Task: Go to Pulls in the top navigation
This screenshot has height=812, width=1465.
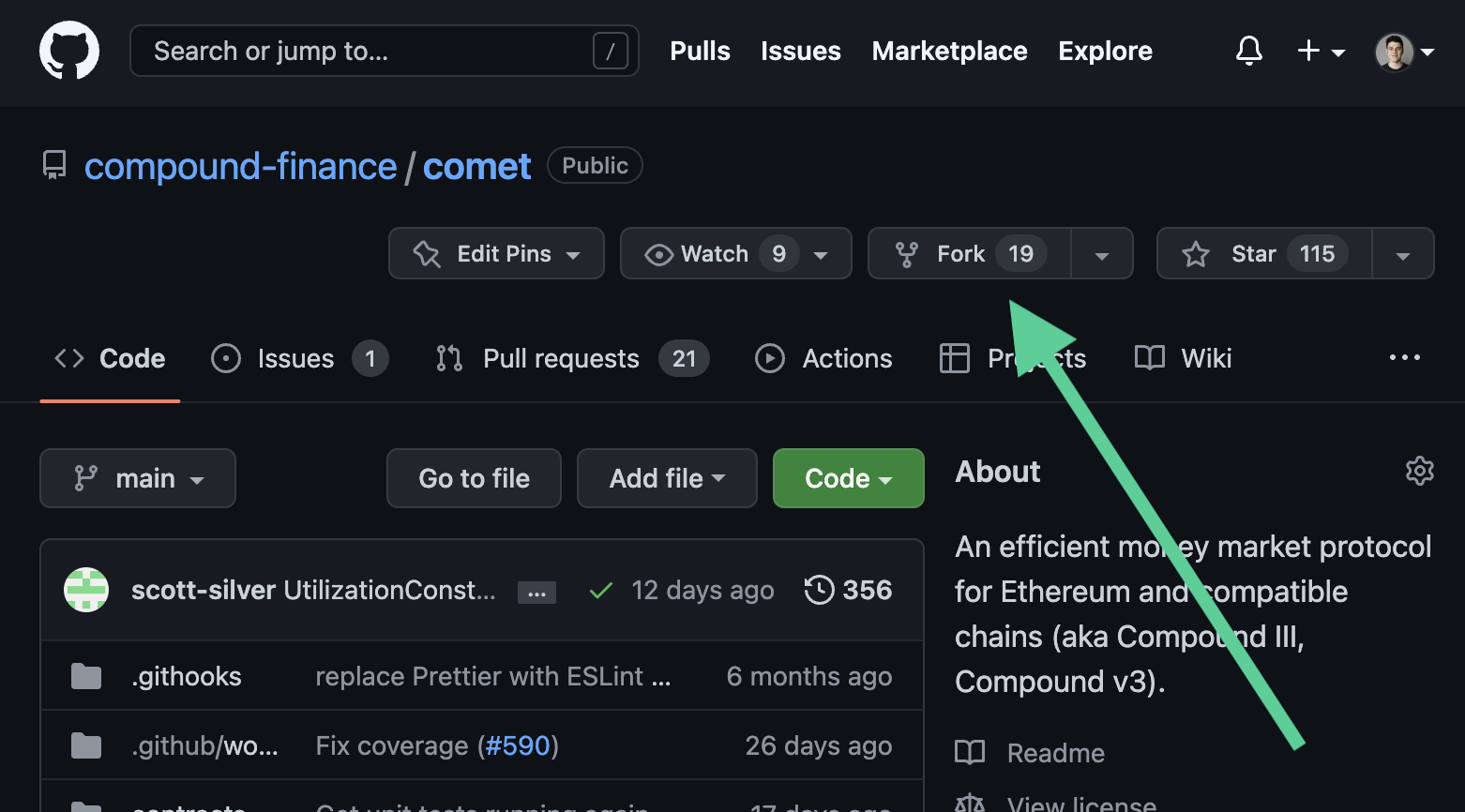Action: click(x=700, y=51)
